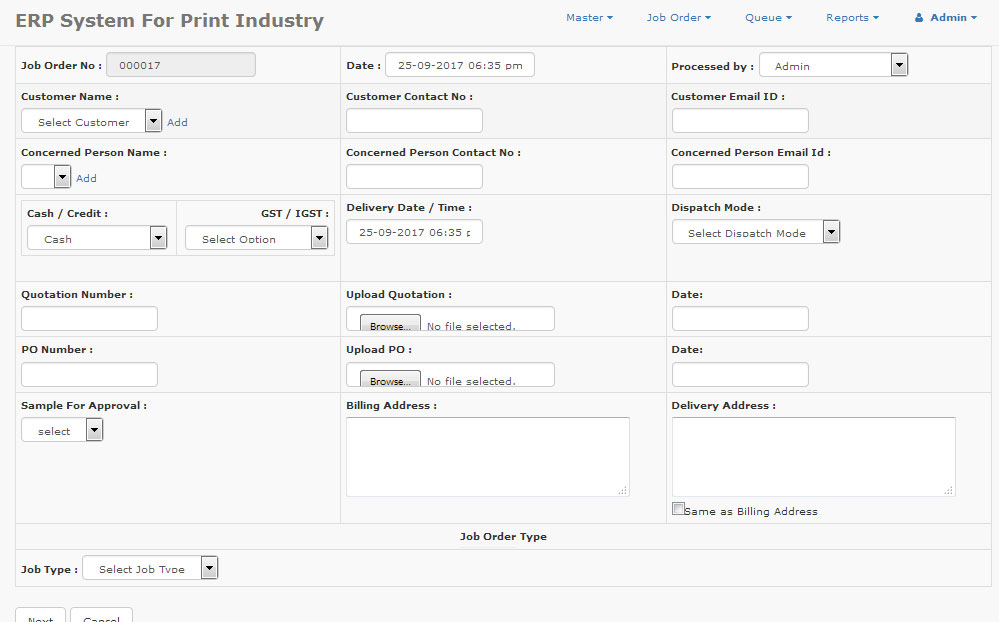The image size is (999, 622).
Task: Click the Date field beside Upload Quotation
Action: [740, 319]
